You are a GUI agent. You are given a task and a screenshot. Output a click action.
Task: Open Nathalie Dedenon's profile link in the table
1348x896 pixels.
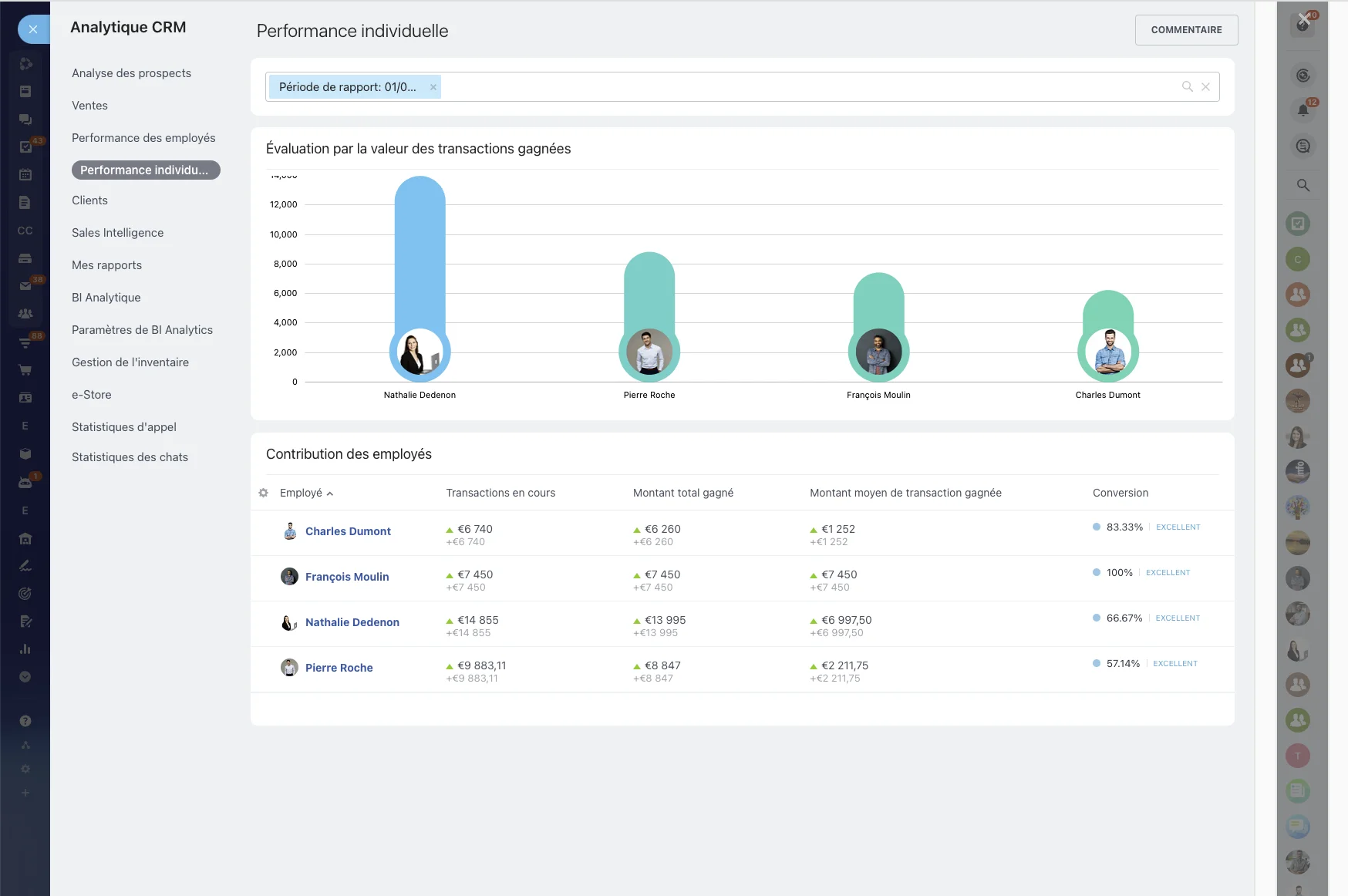pos(352,622)
